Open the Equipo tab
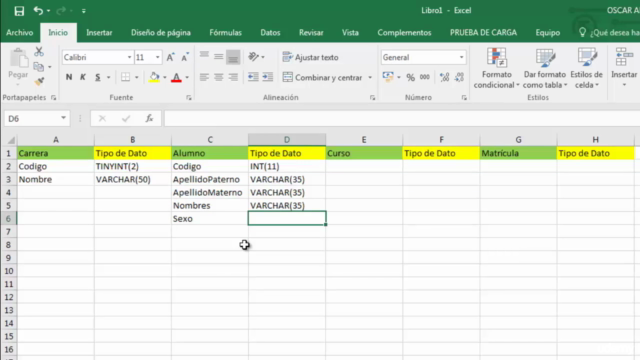The height and width of the screenshot is (360, 640). [547, 33]
